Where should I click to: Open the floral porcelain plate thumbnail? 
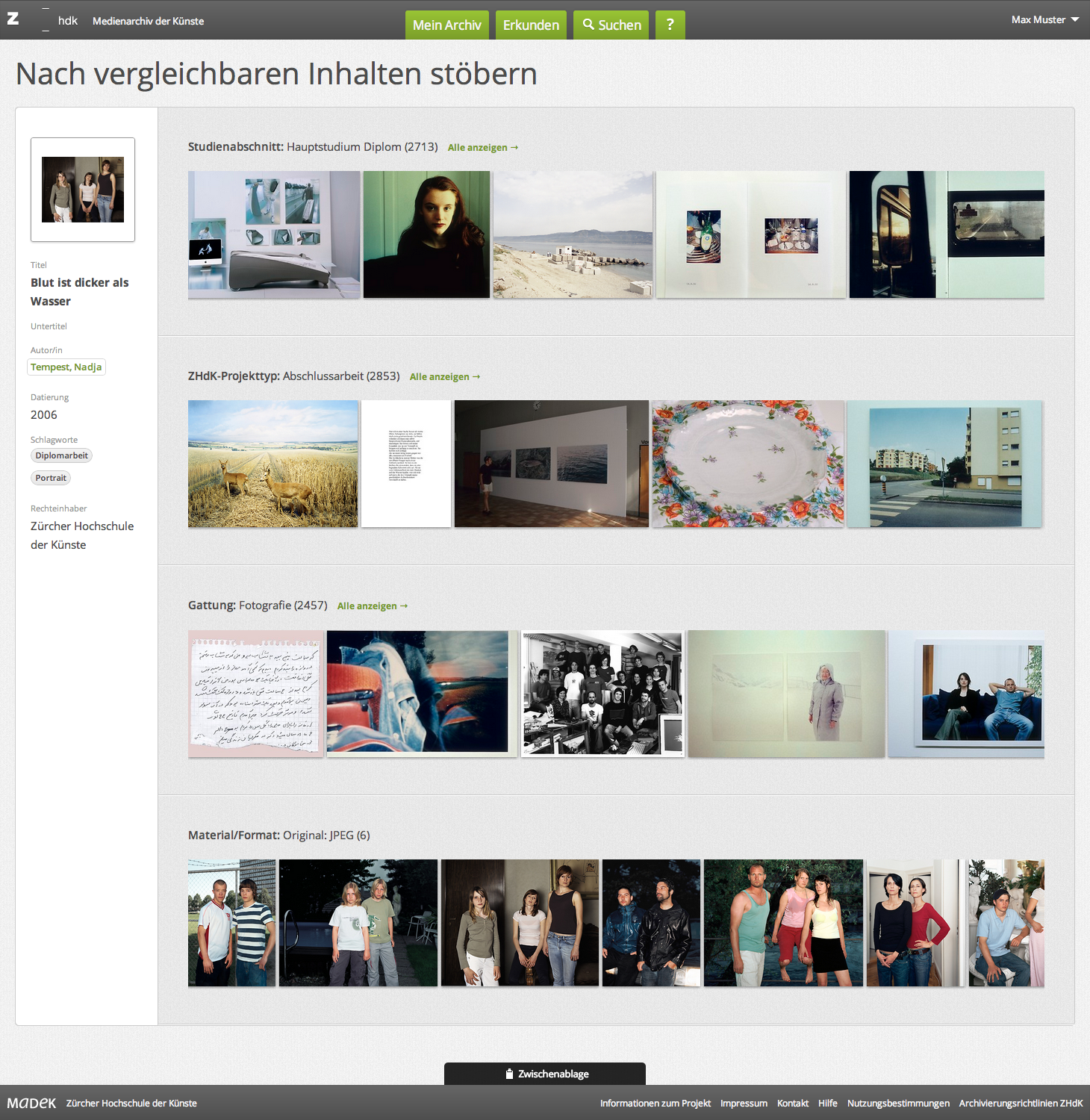[x=748, y=464]
